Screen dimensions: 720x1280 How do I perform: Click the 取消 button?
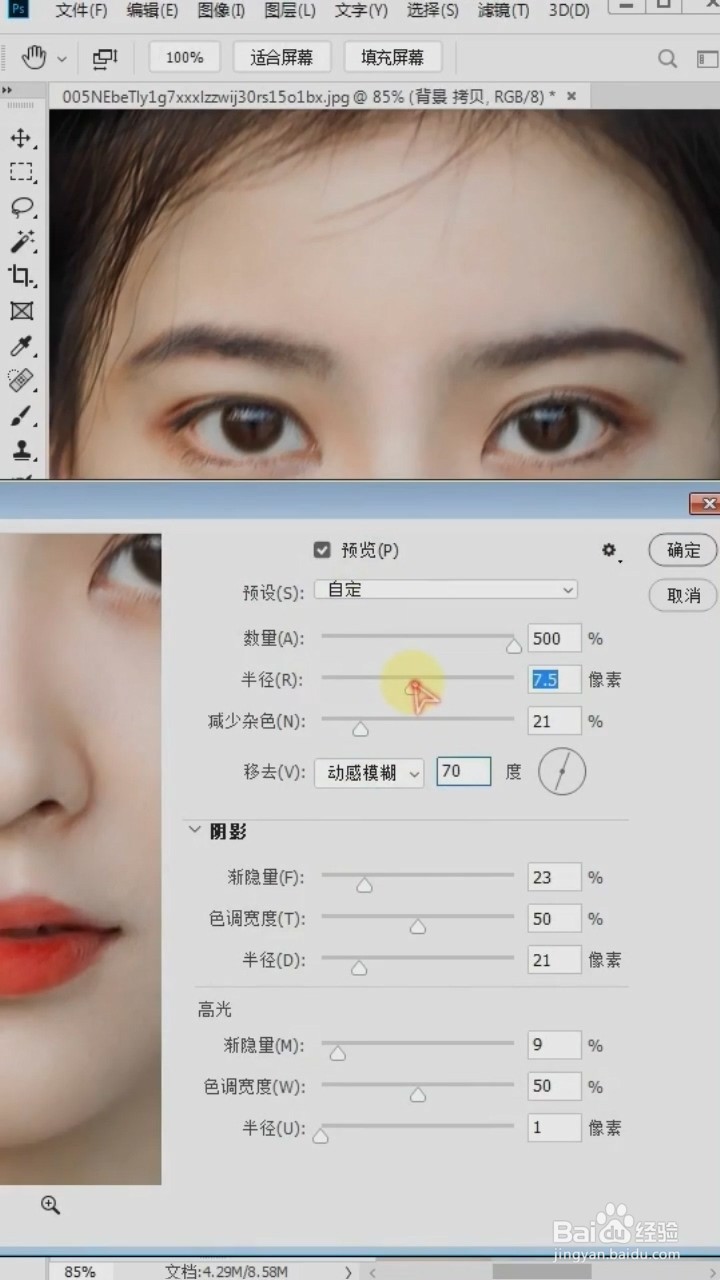coord(683,595)
